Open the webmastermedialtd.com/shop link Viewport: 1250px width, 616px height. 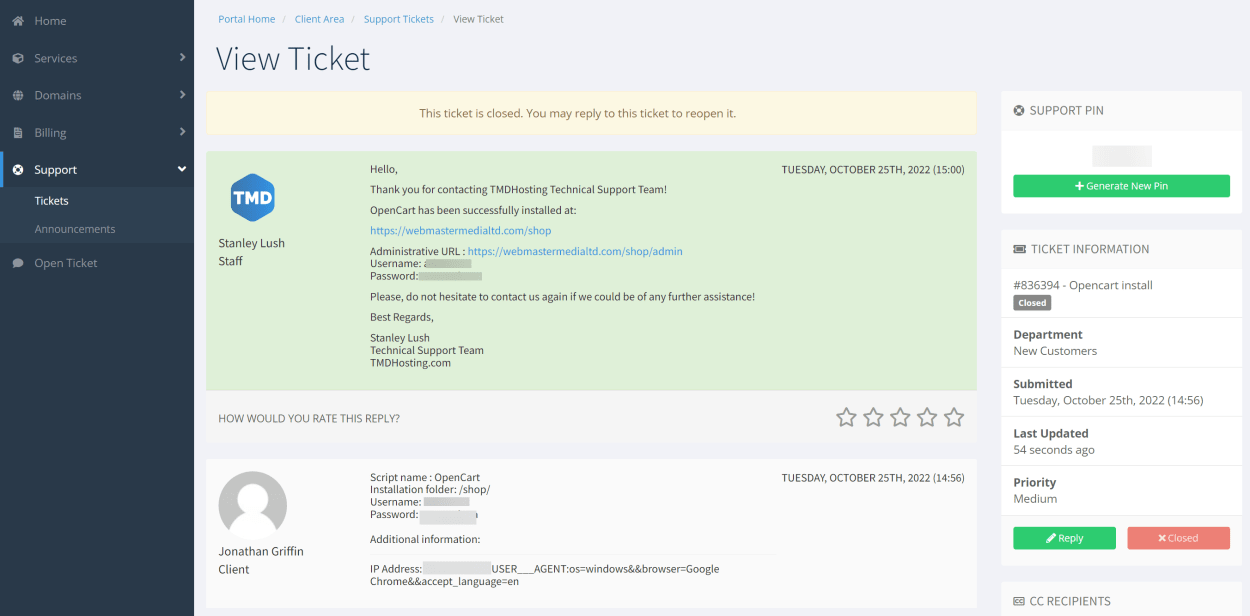click(460, 231)
